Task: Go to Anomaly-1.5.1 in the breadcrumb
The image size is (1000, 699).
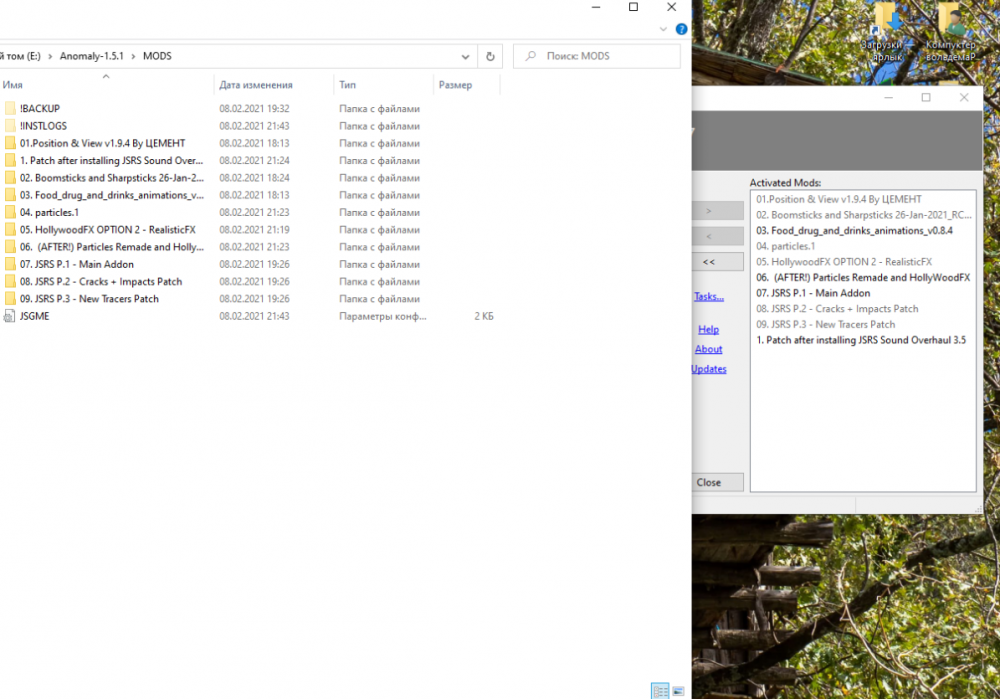Action: point(92,56)
